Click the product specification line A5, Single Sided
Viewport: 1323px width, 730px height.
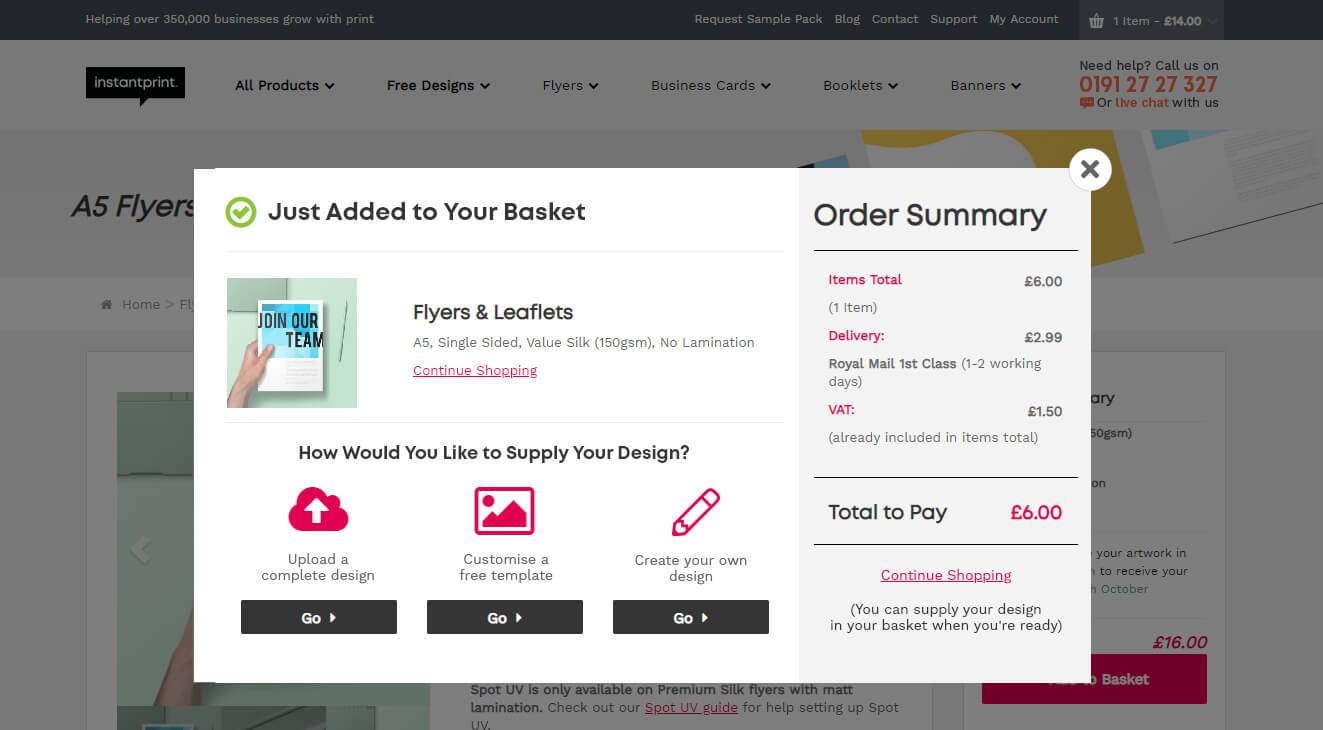[x=584, y=343]
